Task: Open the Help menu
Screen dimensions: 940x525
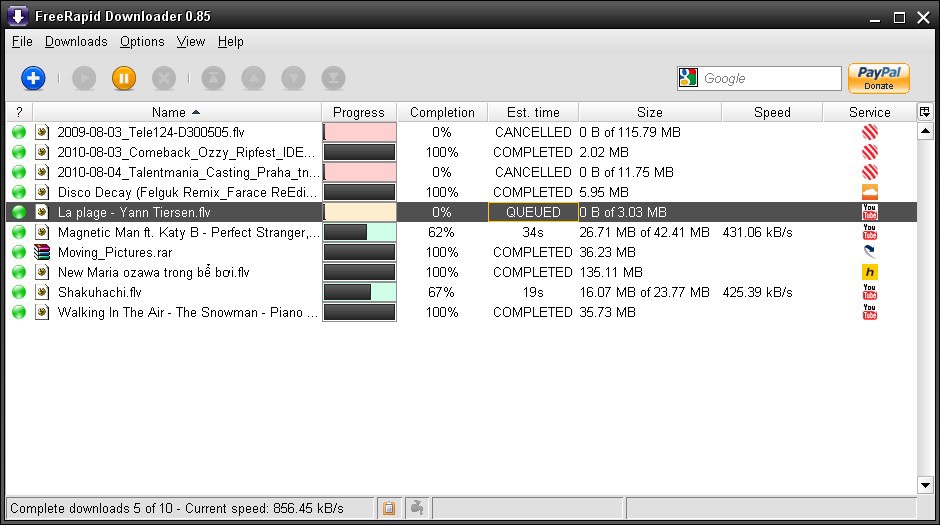Action: [x=230, y=41]
